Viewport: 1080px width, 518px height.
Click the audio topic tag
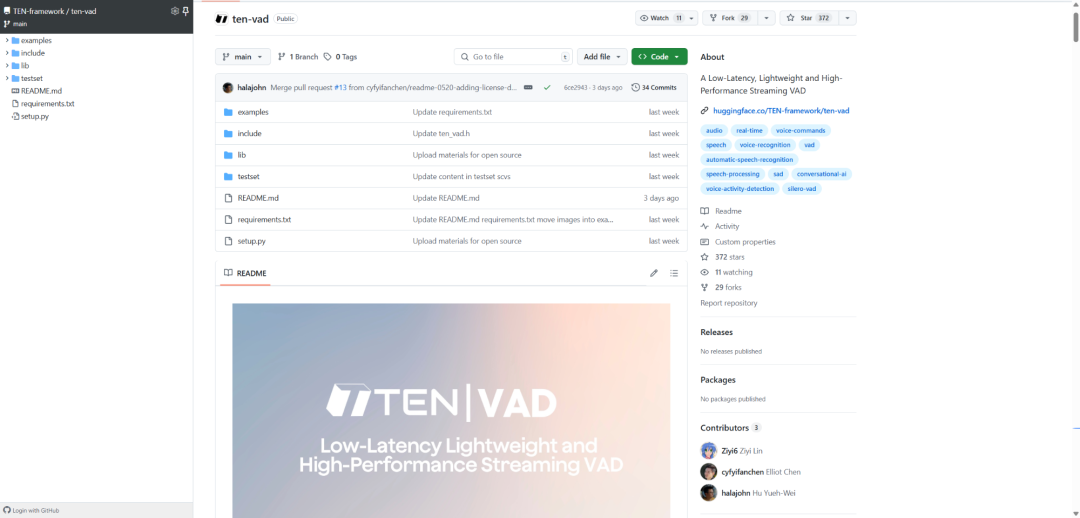point(714,130)
